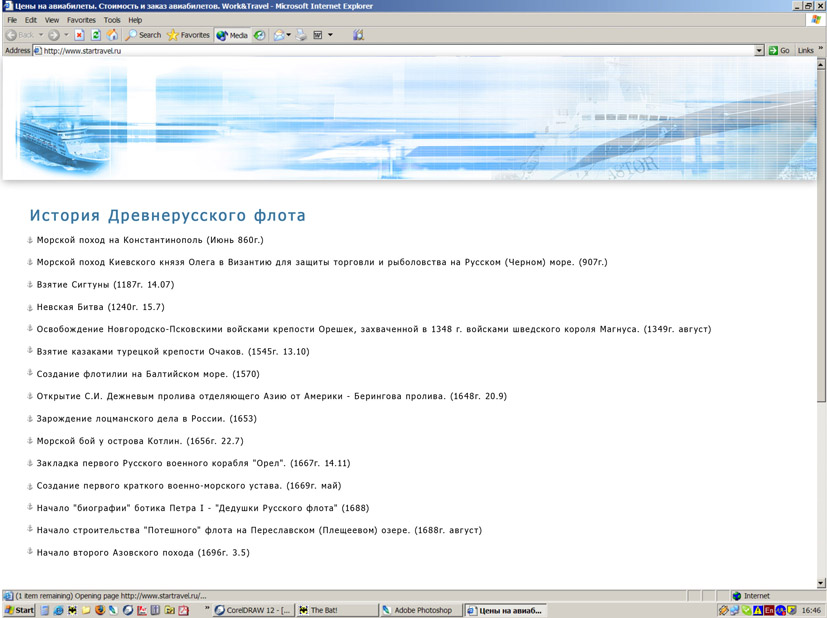Viewport: 827px width, 618px height.
Task: Open the Search pane
Action: [x=143, y=35]
